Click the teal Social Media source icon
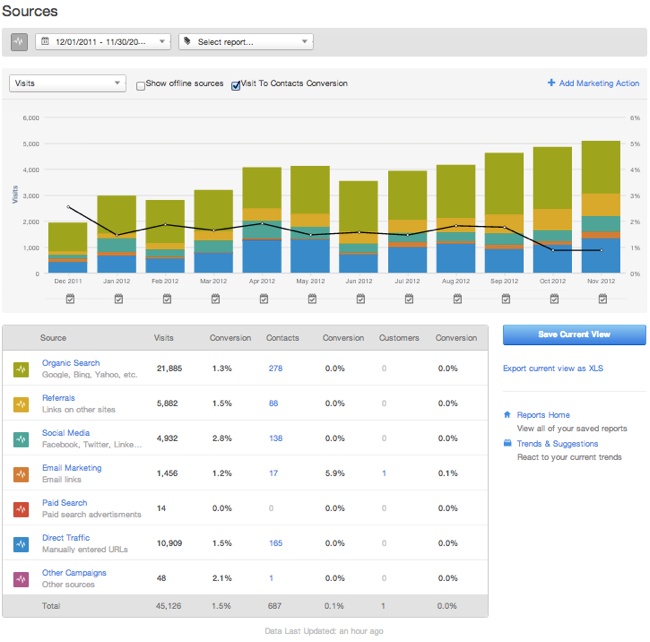 (21, 439)
